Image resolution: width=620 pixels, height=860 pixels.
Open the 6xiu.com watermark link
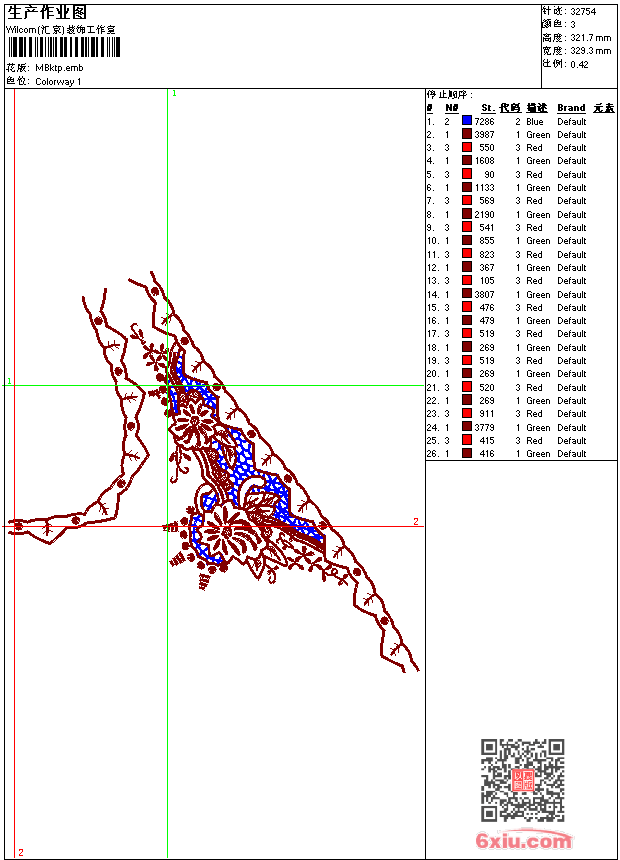tap(523, 841)
